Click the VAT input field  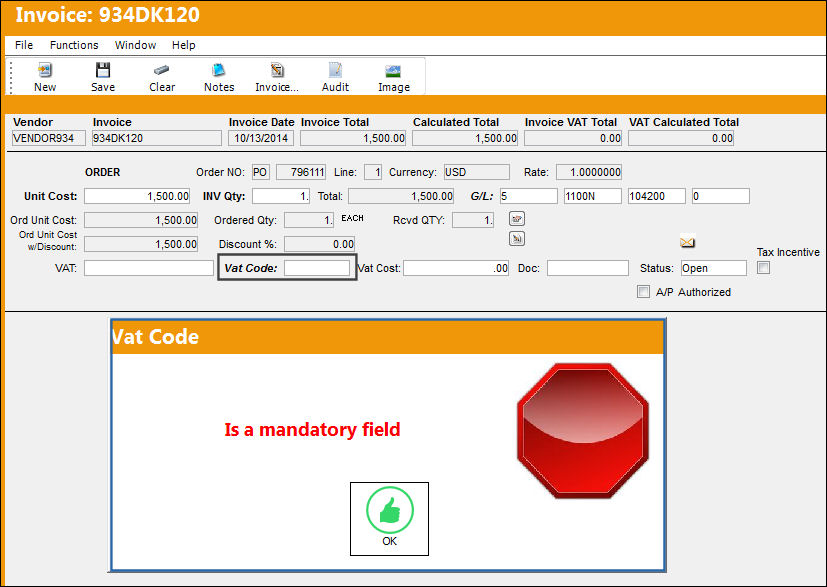pos(149,268)
